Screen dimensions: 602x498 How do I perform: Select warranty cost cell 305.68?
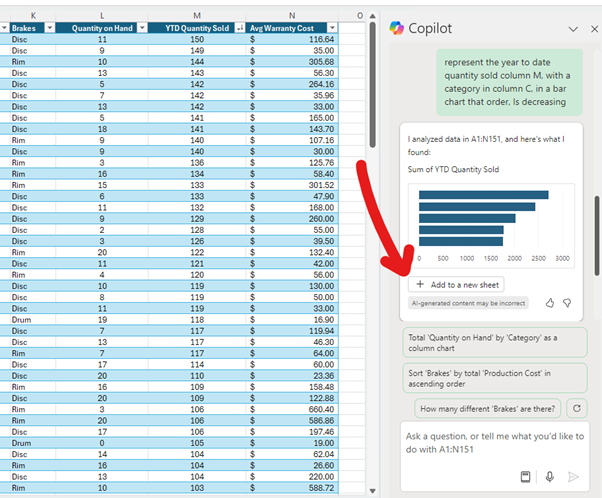coord(292,62)
